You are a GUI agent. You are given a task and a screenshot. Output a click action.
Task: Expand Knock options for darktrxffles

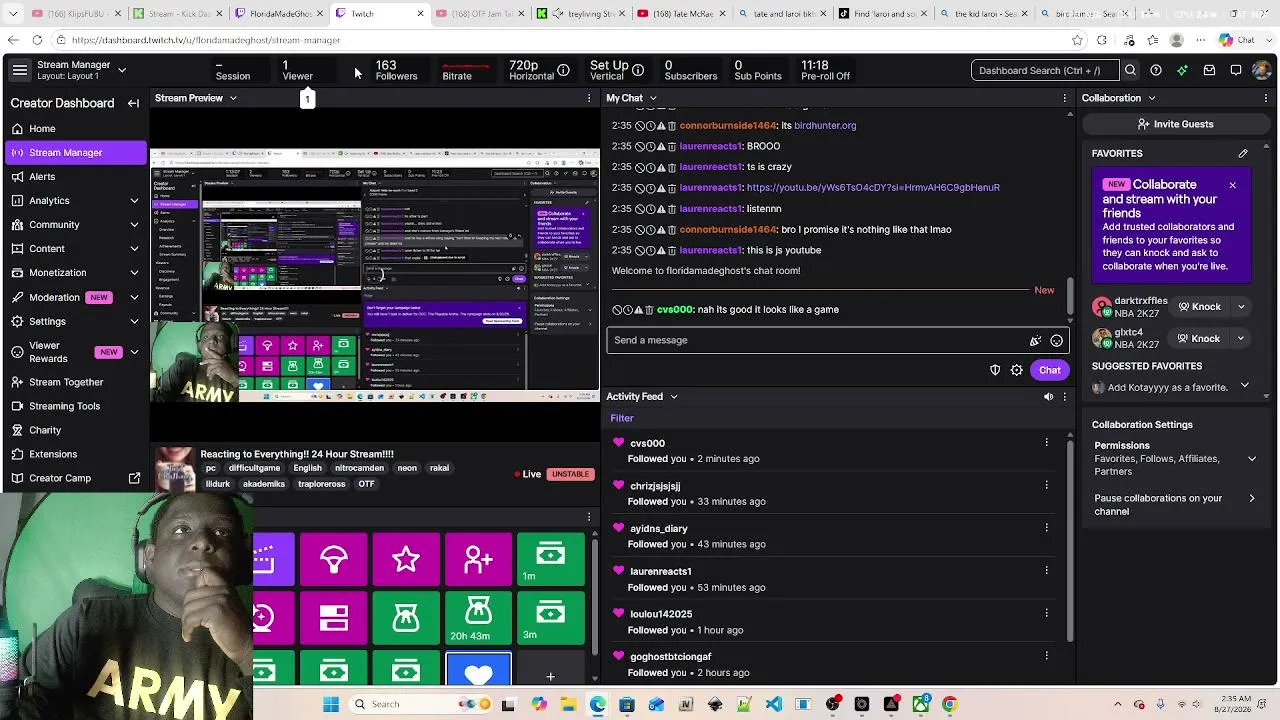click(x=1241, y=307)
